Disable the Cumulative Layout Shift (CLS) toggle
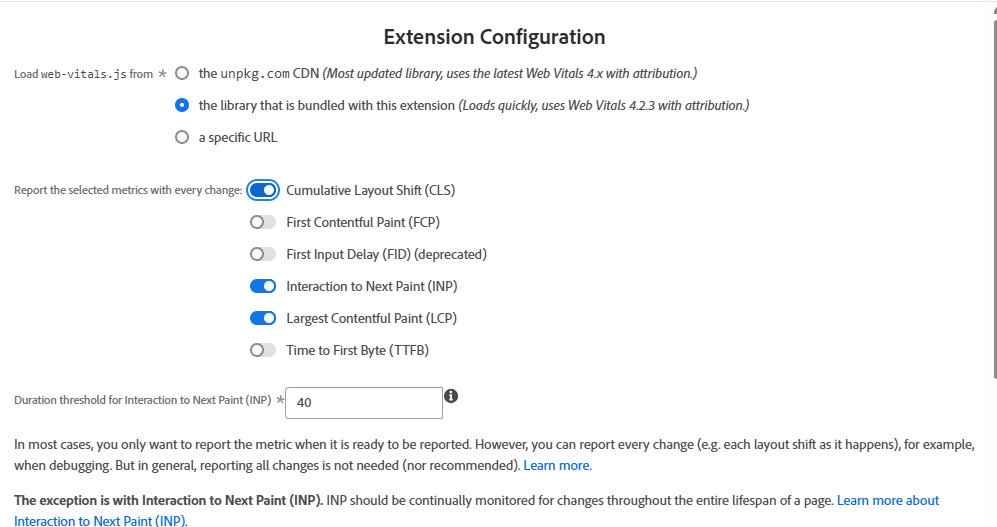The image size is (997, 527). click(263, 190)
